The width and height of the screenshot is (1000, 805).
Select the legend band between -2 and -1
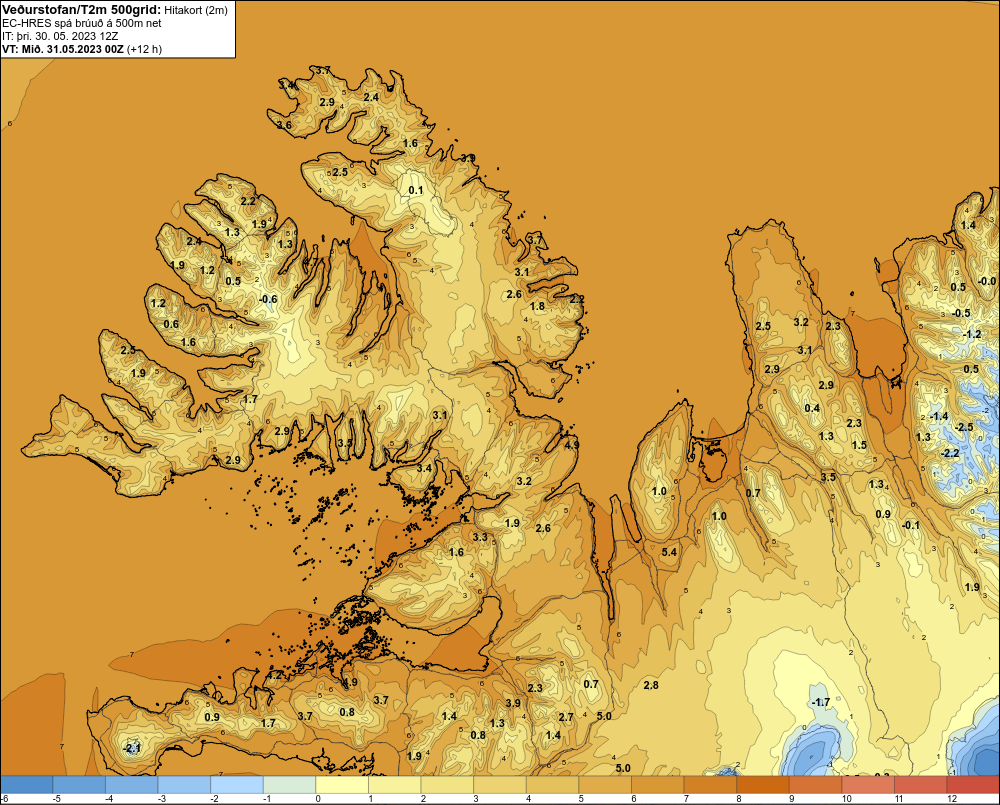coord(237,785)
